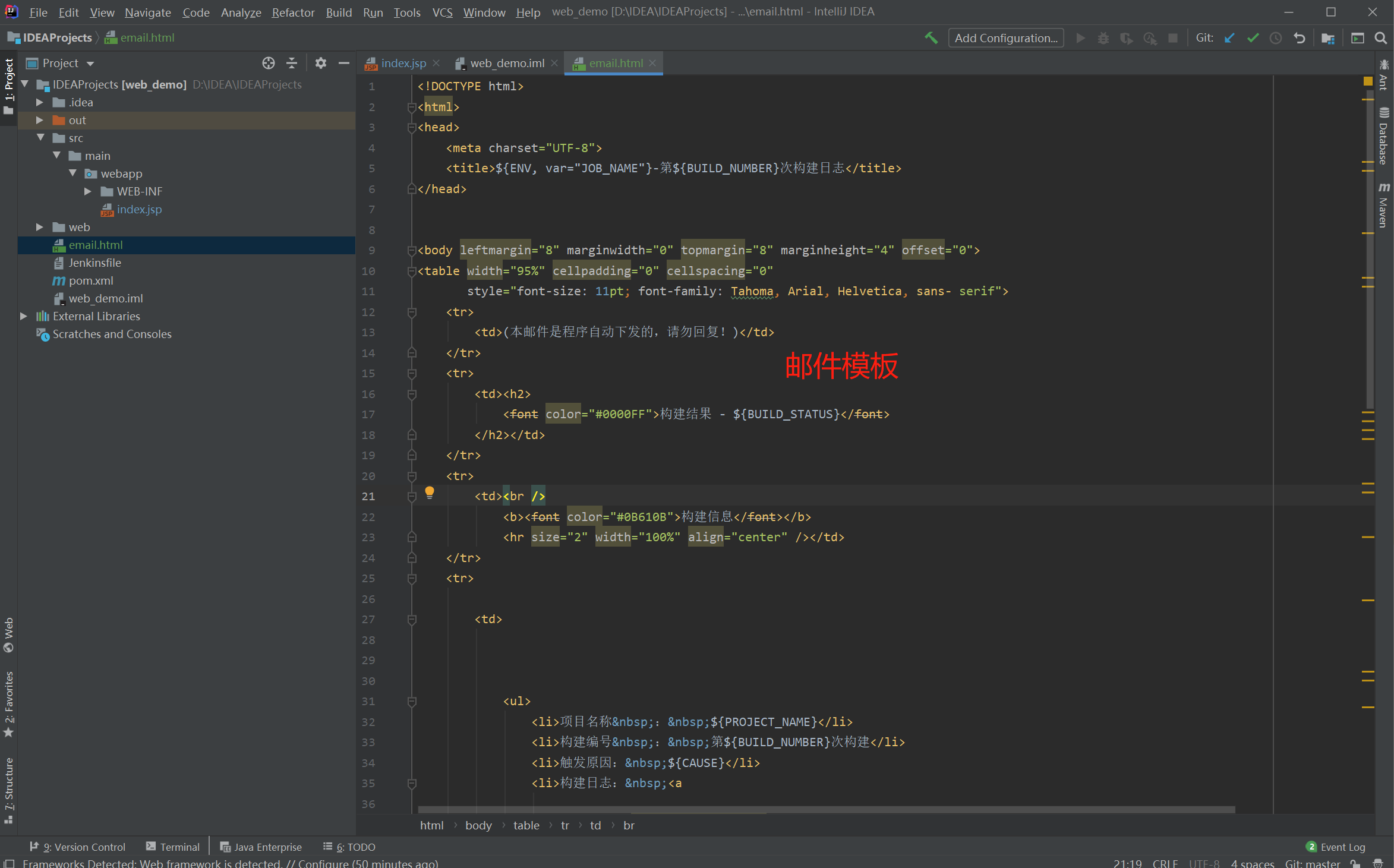The width and height of the screenshot is (1394, 868).
Task: Expand the WEB-INF folder
Action: pos(88,191)
